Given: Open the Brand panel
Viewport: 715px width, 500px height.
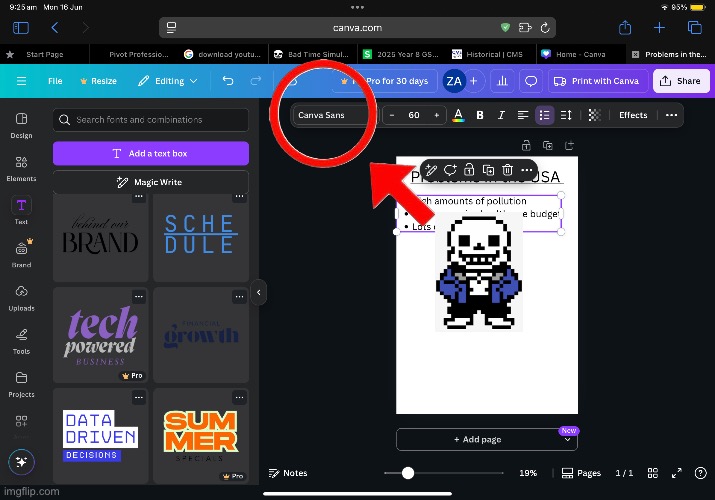Looking at the screenshot, I should tap(21, 253).
